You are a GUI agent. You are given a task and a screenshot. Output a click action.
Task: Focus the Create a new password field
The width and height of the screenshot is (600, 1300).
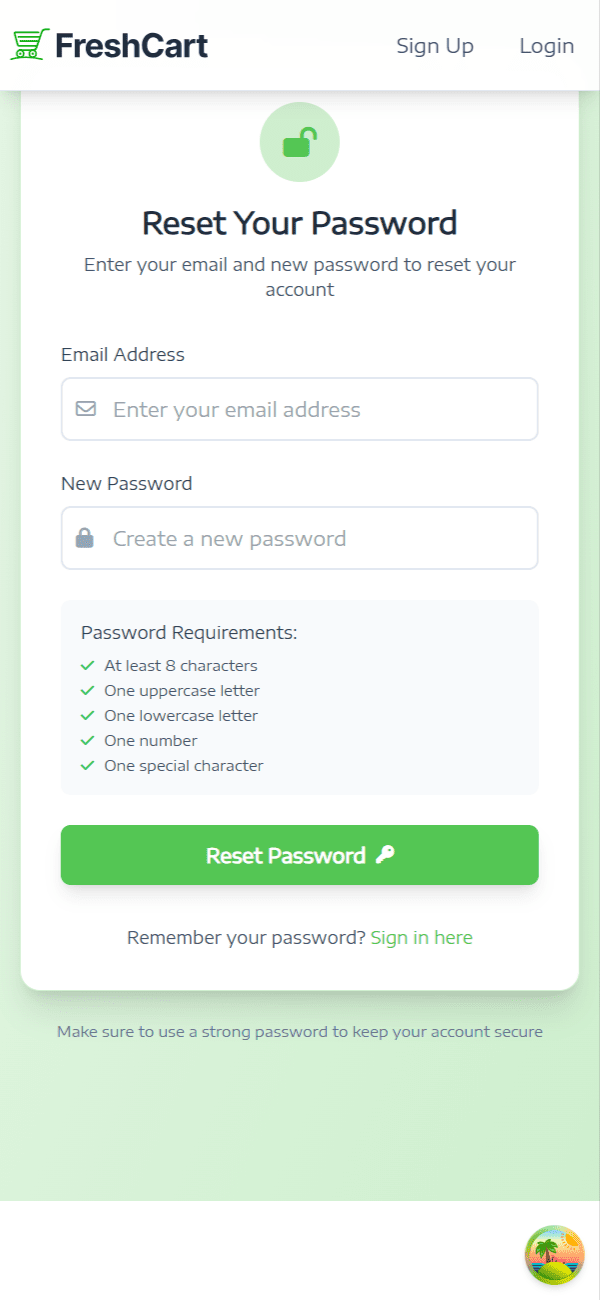(x=320, y=538)
